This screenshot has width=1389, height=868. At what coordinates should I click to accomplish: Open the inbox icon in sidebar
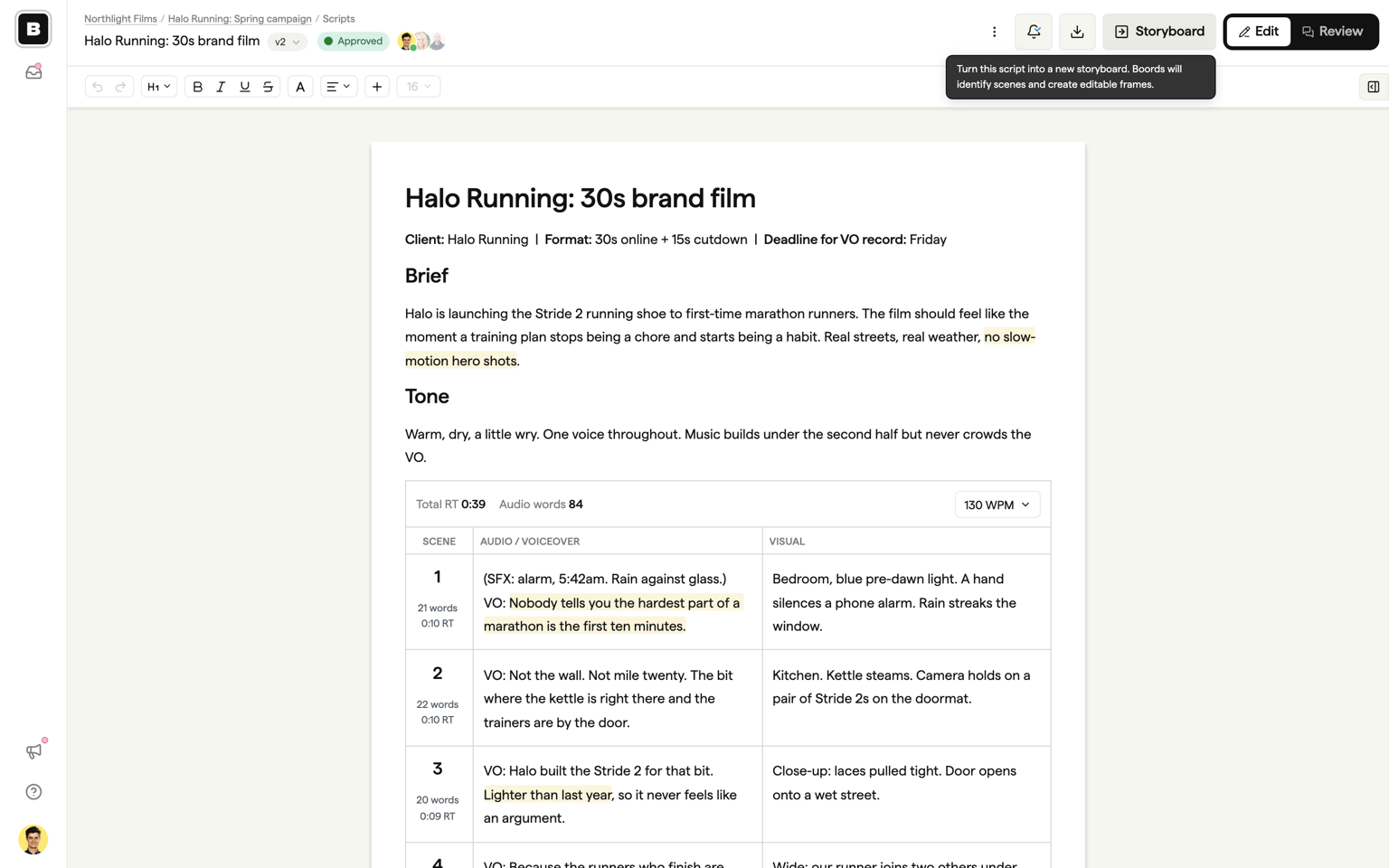pyautogui.click(x=33, y=71)
